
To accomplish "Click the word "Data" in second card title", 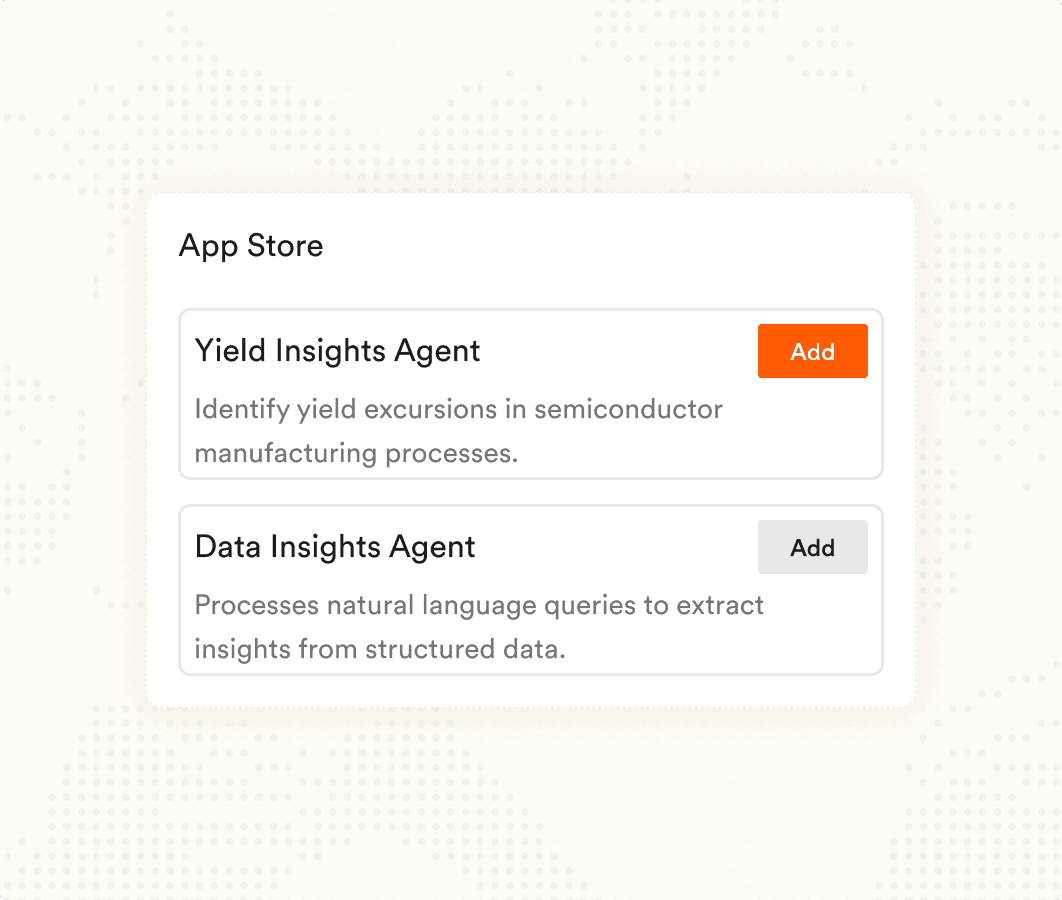I will [226, 547].
